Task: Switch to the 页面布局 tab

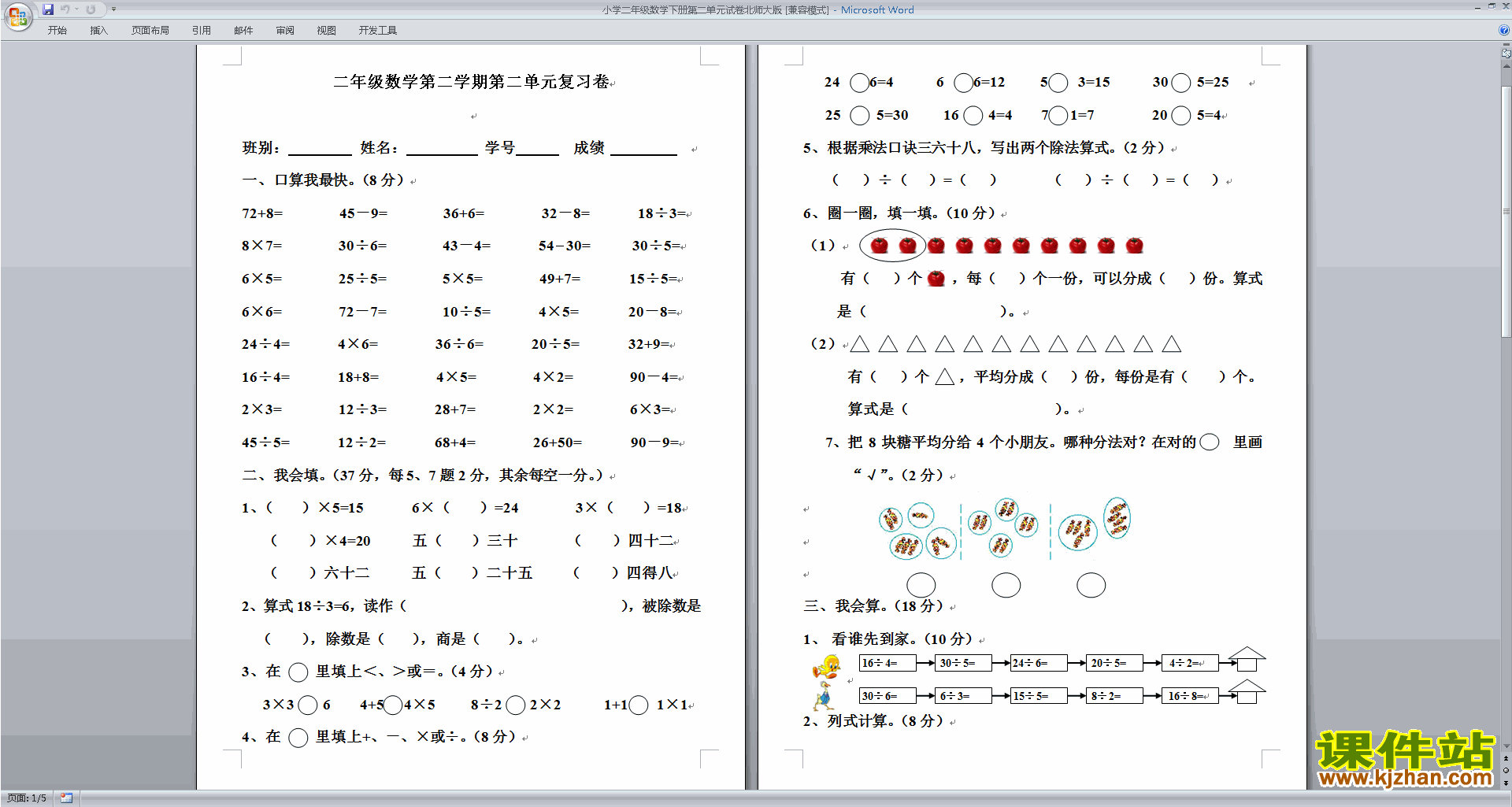Action: point(150,31)
